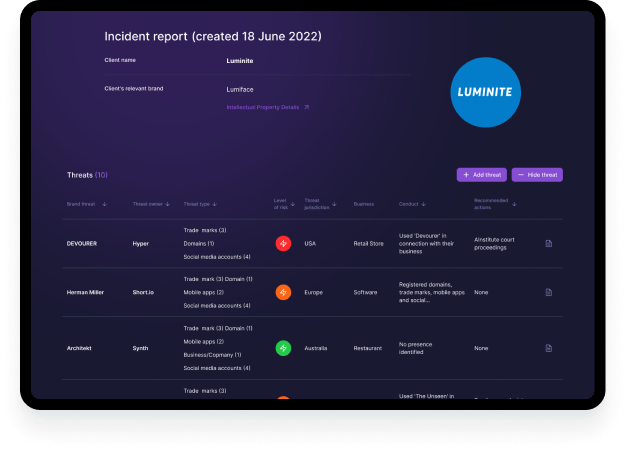Open the document icon in the Architekt row
Image resolution: width=626 pixels, height=450 pixels.
pyautogui.click(x=549, y=348)
